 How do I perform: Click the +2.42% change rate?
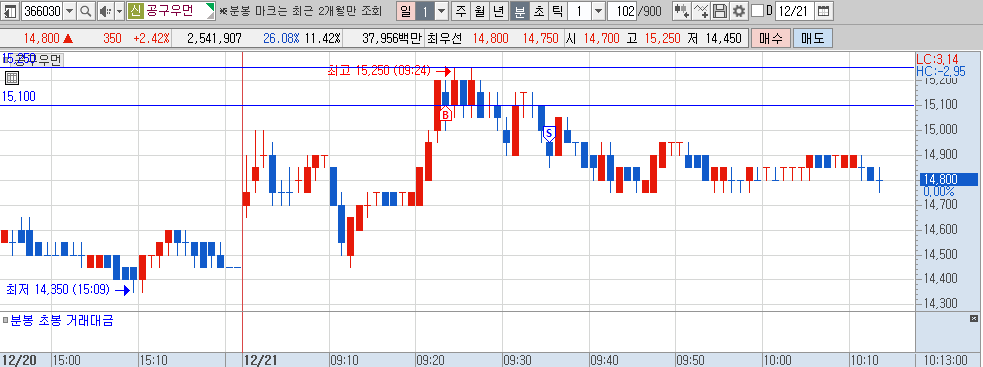(151, 38)
